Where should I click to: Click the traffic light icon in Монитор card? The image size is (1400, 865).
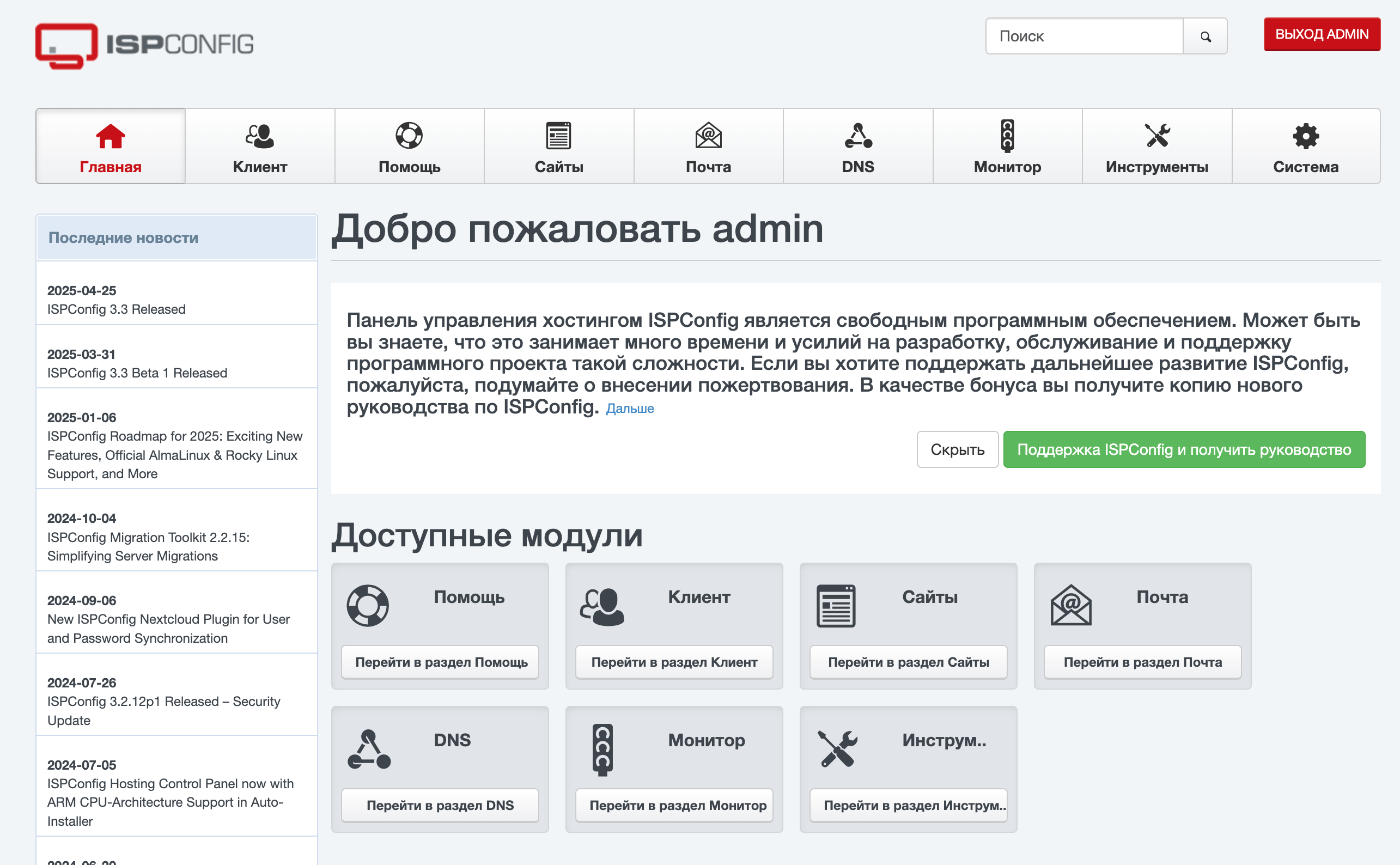(x=602, y=750)
